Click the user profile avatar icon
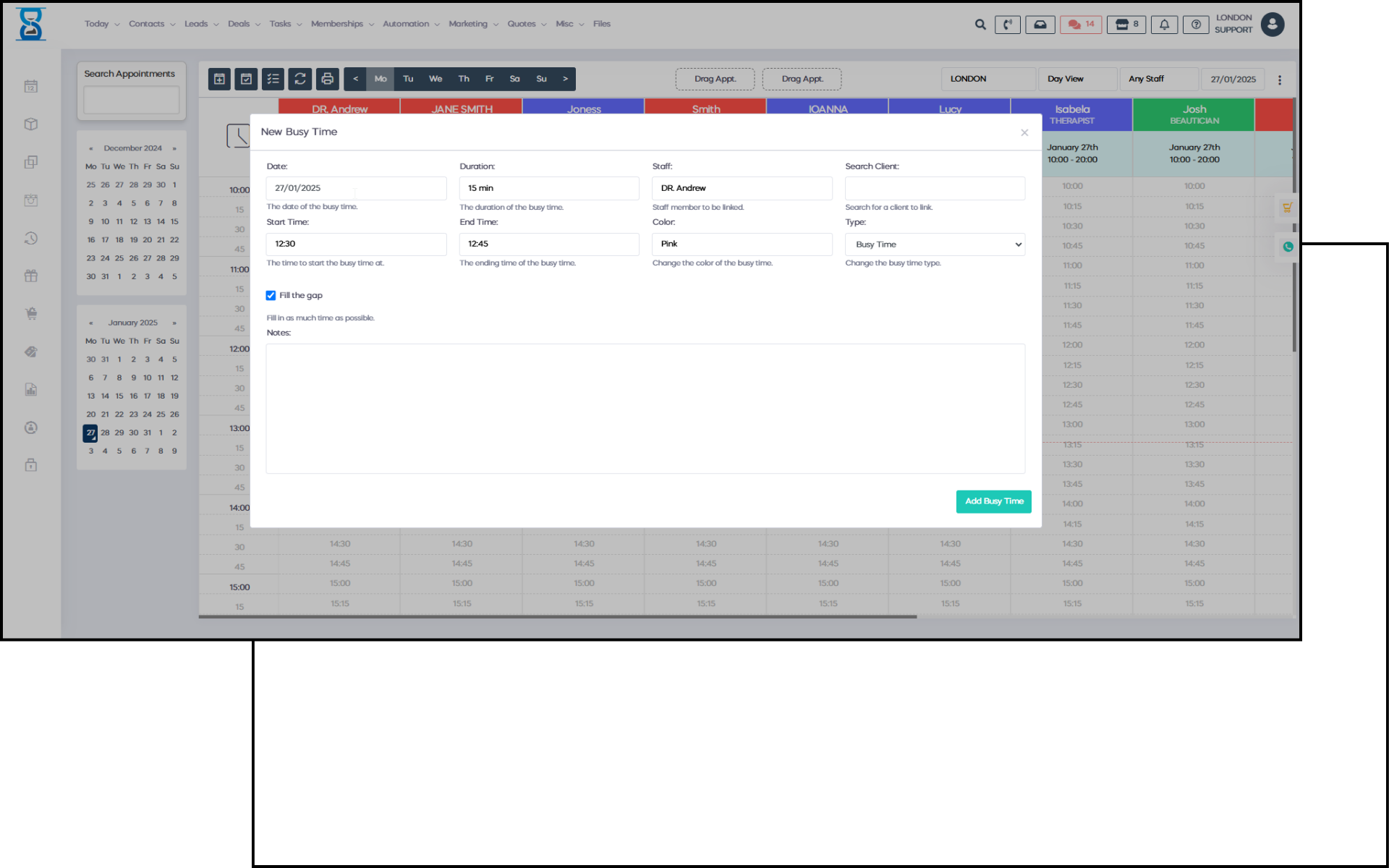1389x868 pixels. 1272,25
